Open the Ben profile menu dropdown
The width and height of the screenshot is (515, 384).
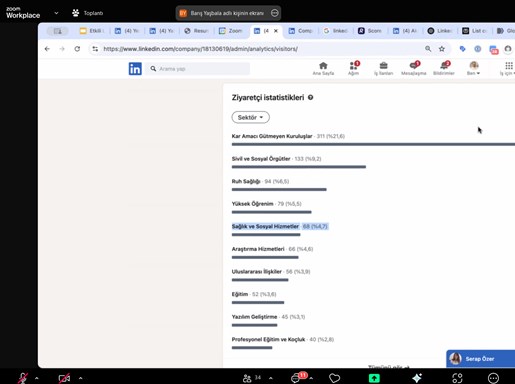point(474,68)
